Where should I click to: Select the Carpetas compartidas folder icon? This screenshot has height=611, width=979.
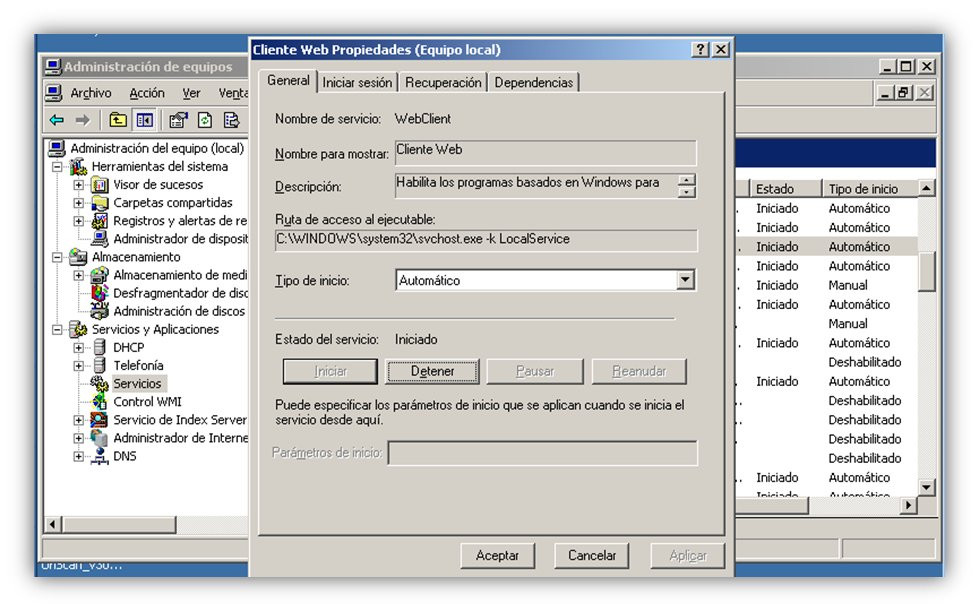coord(100,203)
